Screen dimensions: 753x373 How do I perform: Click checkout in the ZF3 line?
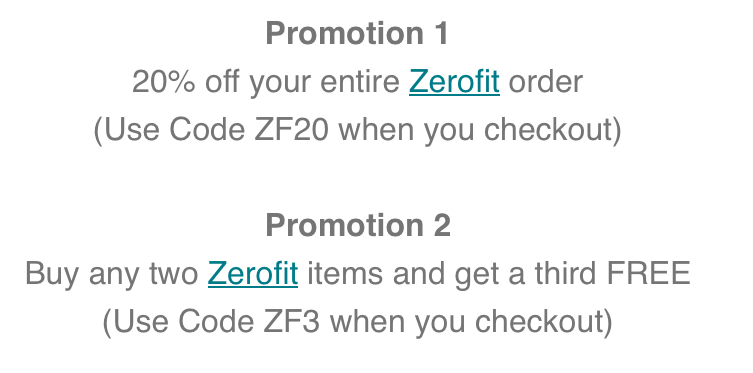click(x=544, y=322)
